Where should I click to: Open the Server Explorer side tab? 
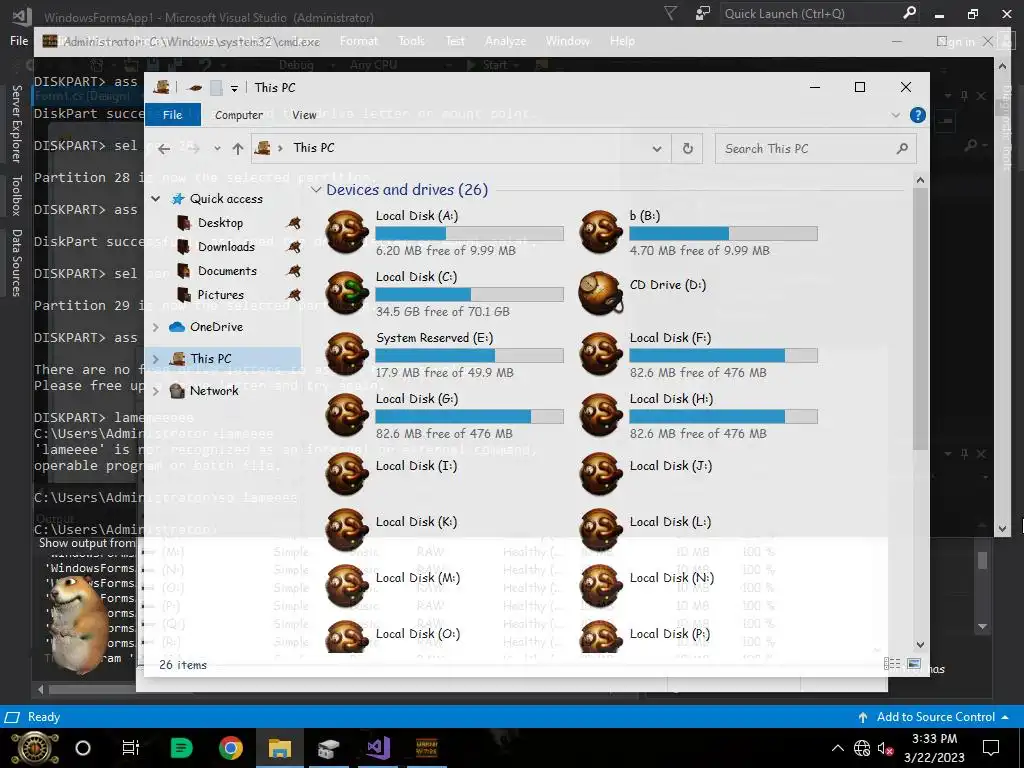(x=17, y=123)
